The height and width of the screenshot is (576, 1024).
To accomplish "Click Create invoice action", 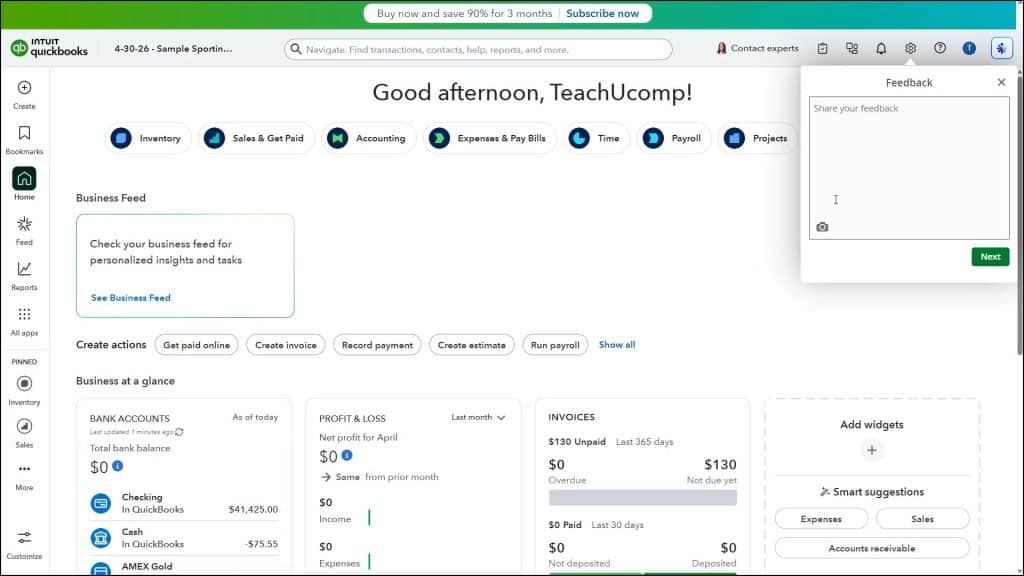I will (285, 345).
